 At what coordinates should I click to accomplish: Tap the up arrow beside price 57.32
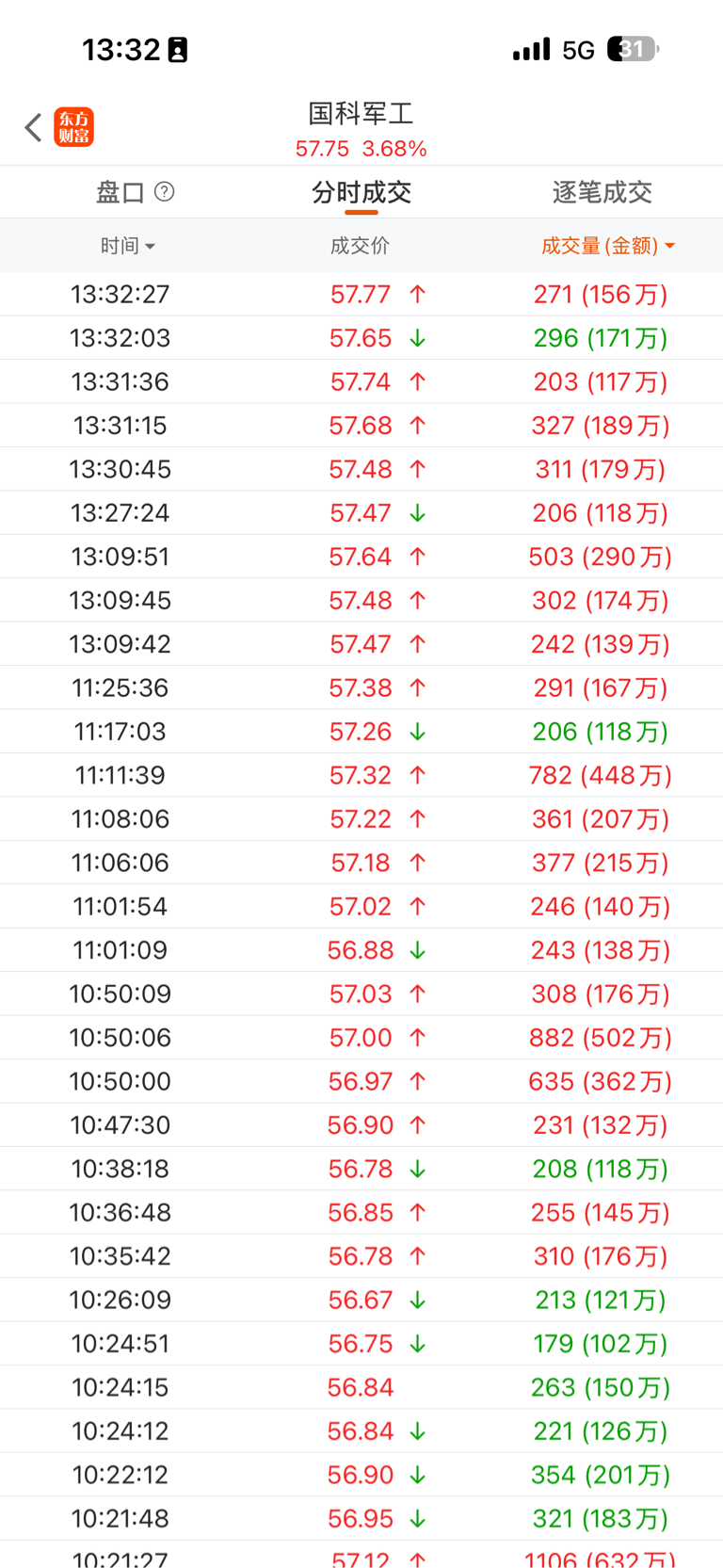tap(418, 775)
